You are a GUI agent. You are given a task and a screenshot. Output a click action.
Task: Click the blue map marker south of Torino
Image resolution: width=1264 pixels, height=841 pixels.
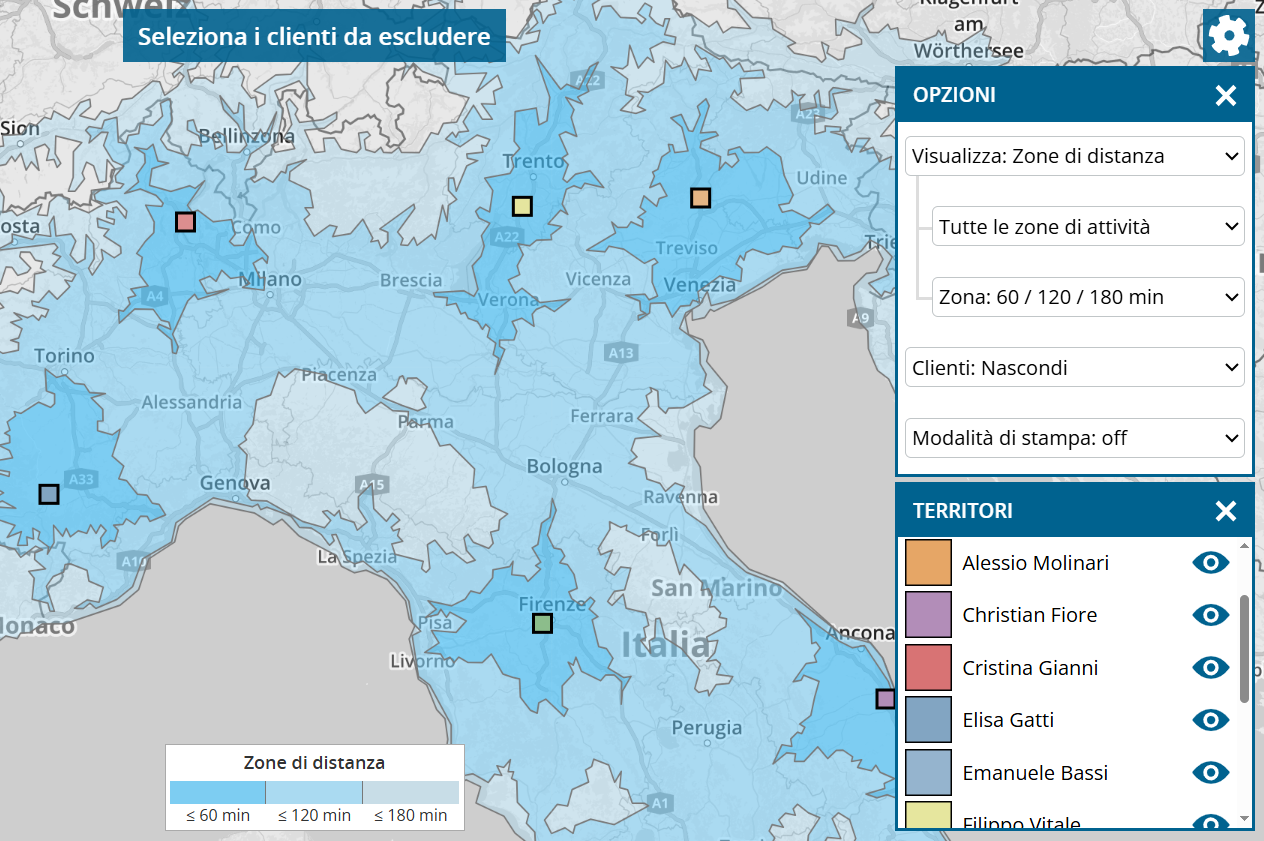(x=49, y=494)
